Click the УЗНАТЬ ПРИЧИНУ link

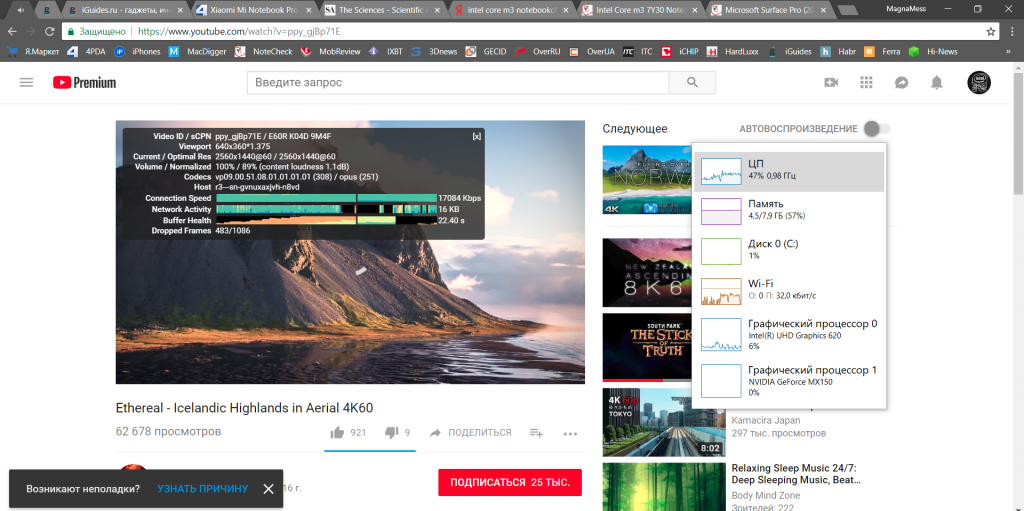[x=202, y=489]
